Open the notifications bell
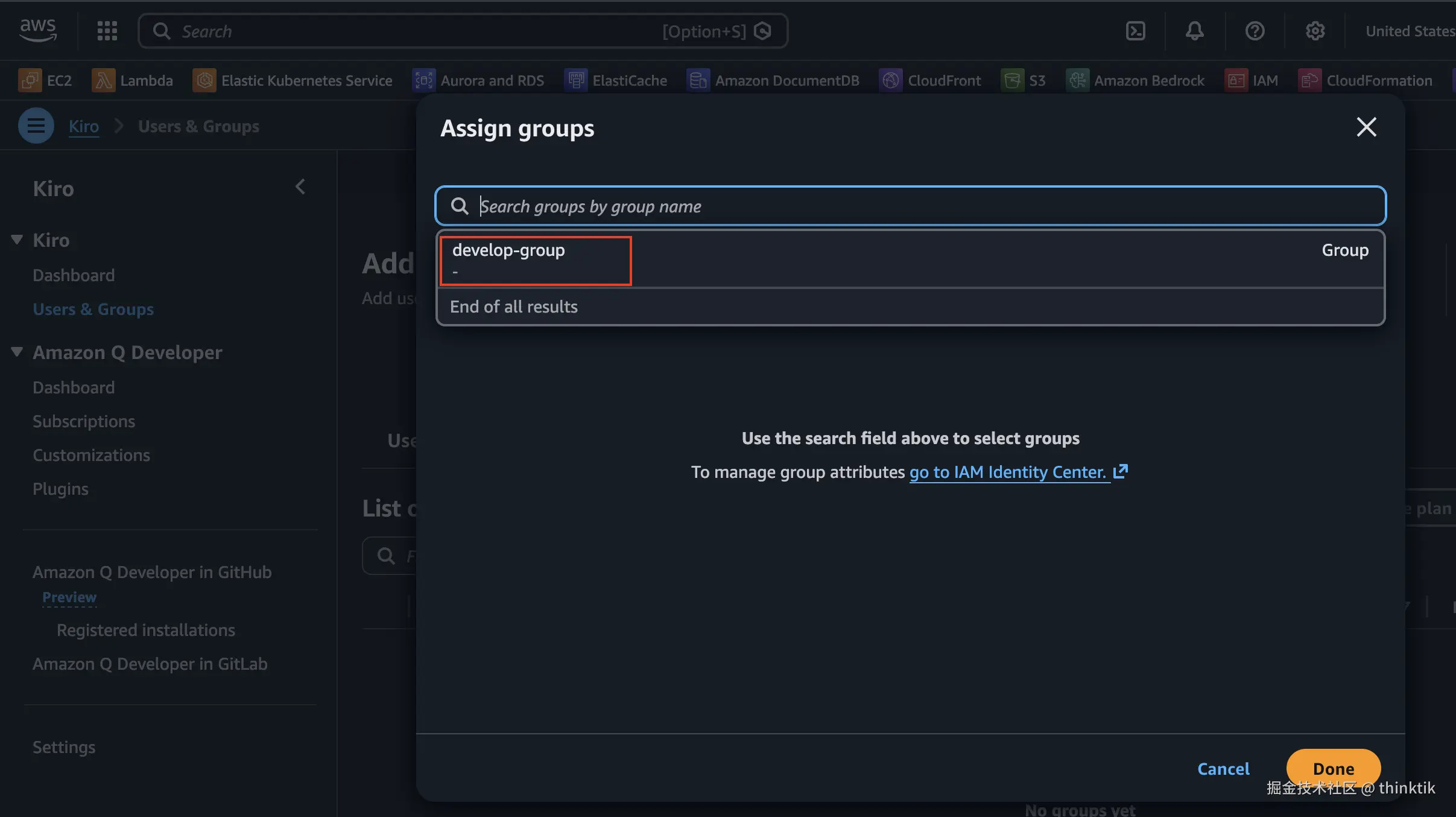Viewport: 1456px width, 817px height. [1194, 31]
